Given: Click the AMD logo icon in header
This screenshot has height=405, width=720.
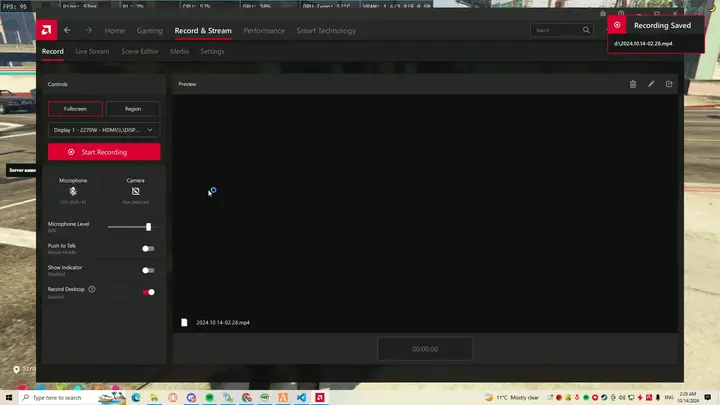Looking at the screenshot, I should (46, 30).
